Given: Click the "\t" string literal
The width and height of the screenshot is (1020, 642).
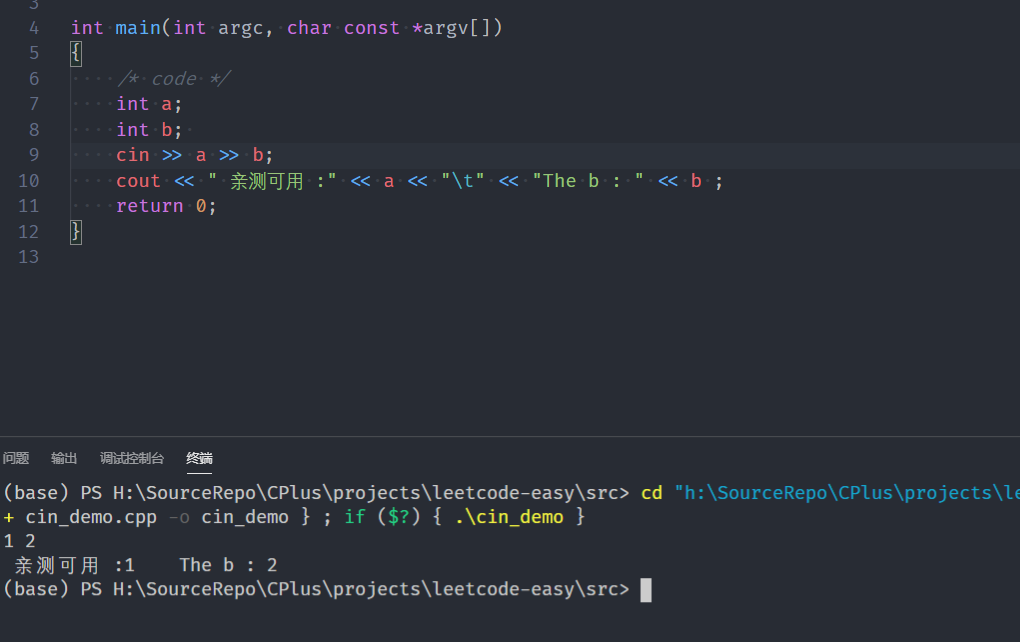Looking at the screenshot, I should [463, 181].
